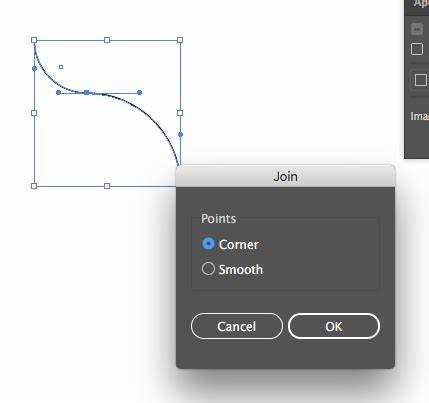429x403 pixels.
Task: Select anchor point on right bounding edge
Action: (x=180, y=134)
